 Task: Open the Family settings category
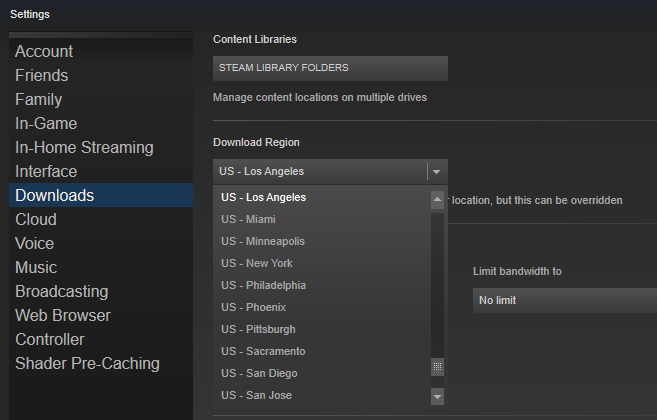[x=101, y=99]
